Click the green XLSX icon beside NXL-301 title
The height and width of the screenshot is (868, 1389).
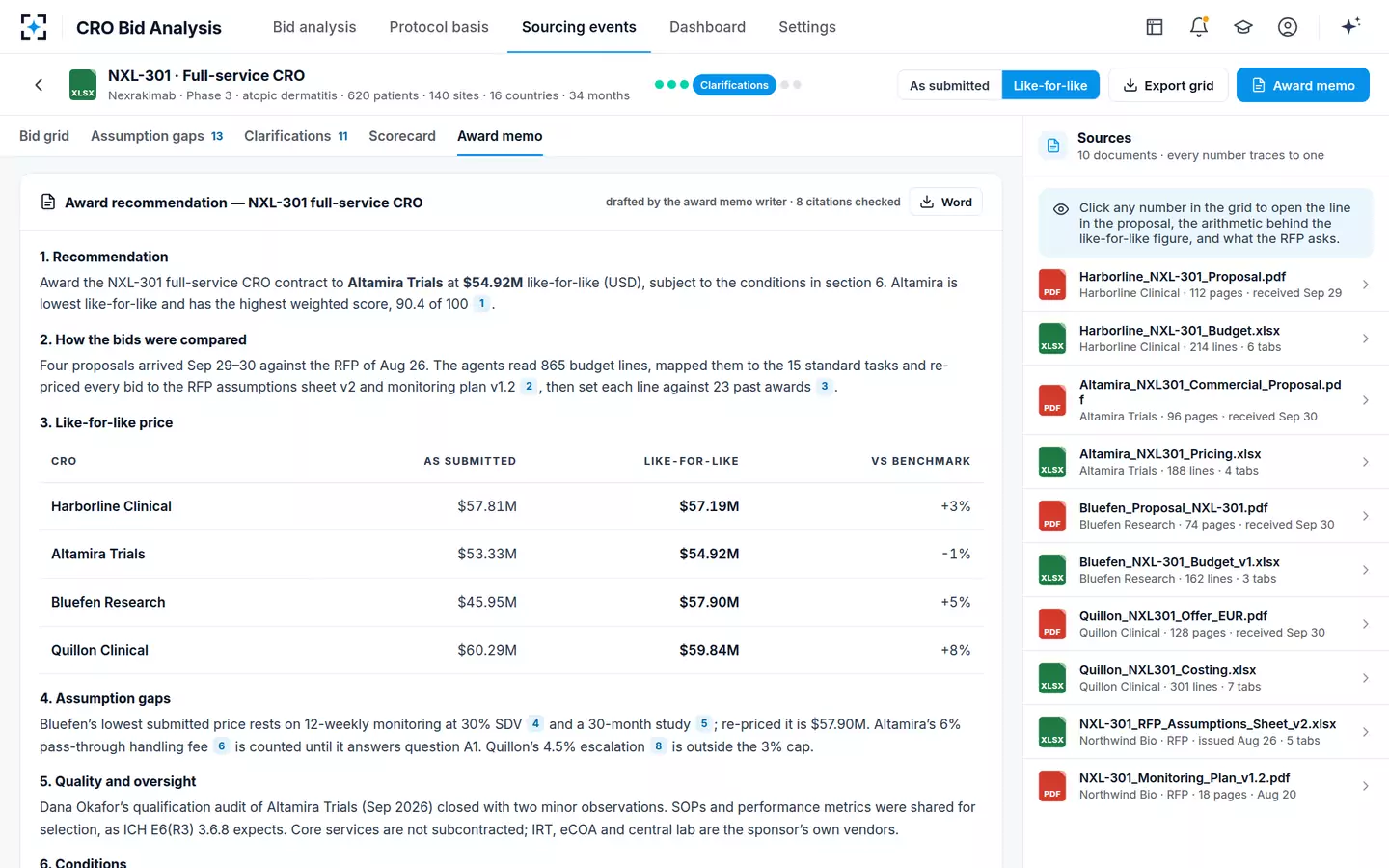(83, 85)
